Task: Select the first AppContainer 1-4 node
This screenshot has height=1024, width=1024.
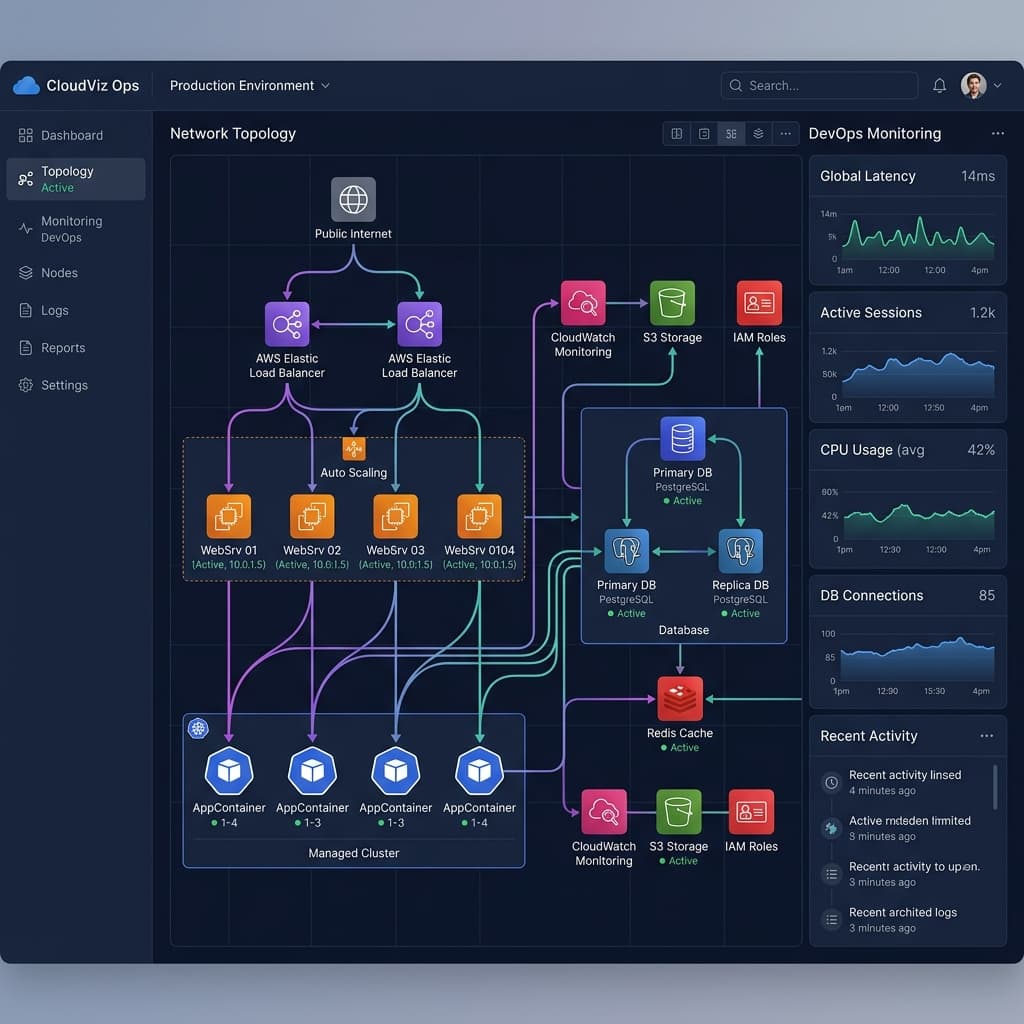Action: tap(229, 771)
